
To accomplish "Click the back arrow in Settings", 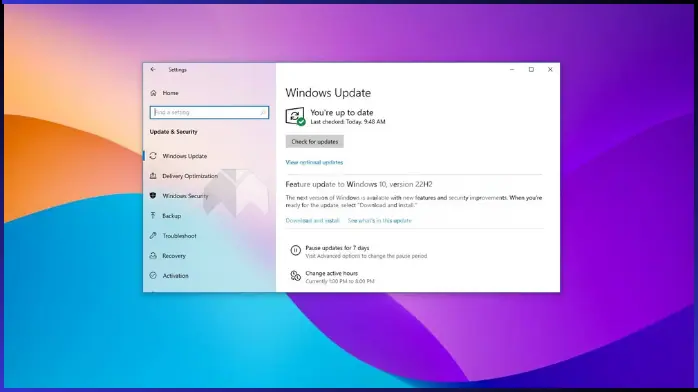I will (153, 69).
